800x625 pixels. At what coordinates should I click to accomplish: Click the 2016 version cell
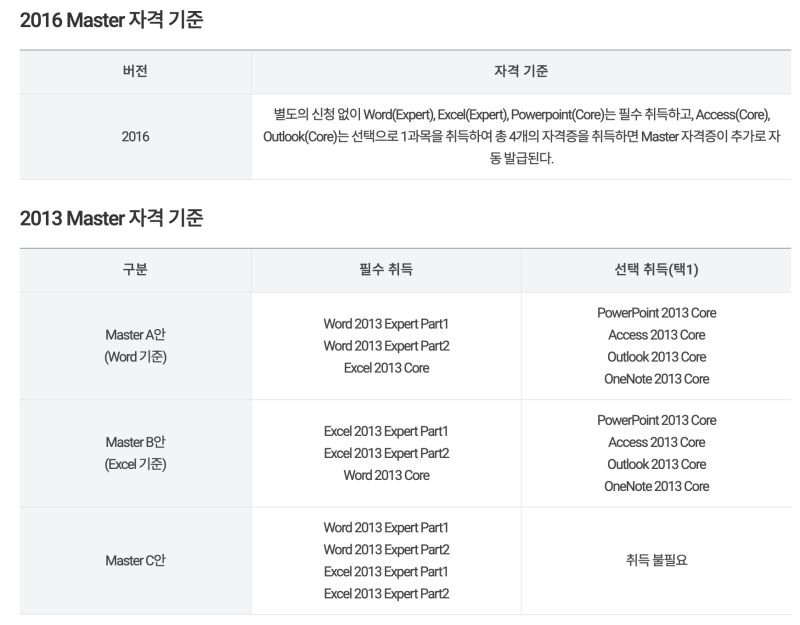[135, 137]
